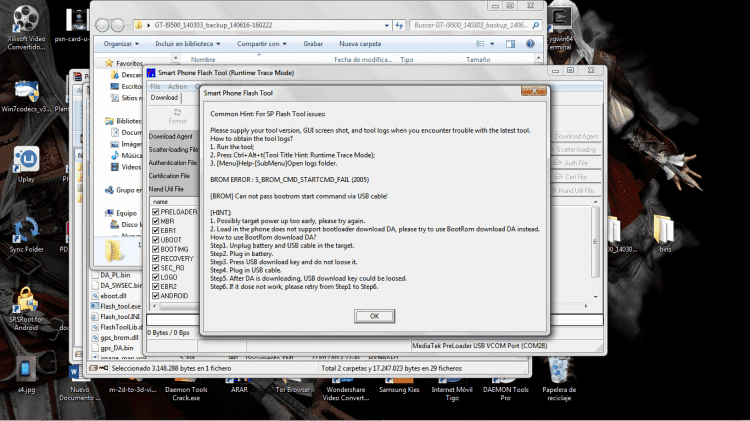
Task: Click the Explorer forward arrow
Action: pos(118,25)
